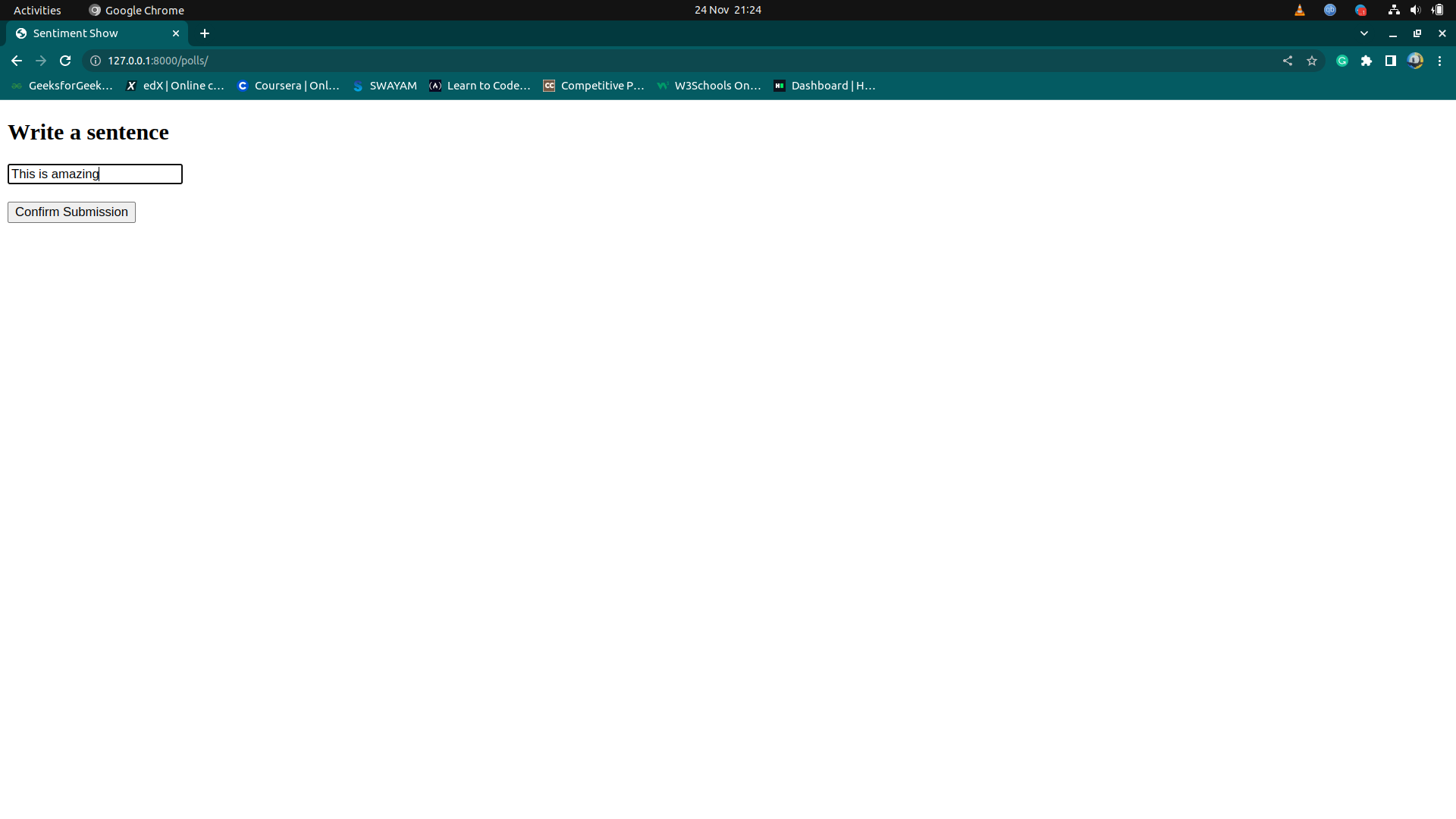Click the site information icon in the address bar
The image size is (1456, 819).
[94, 61]
